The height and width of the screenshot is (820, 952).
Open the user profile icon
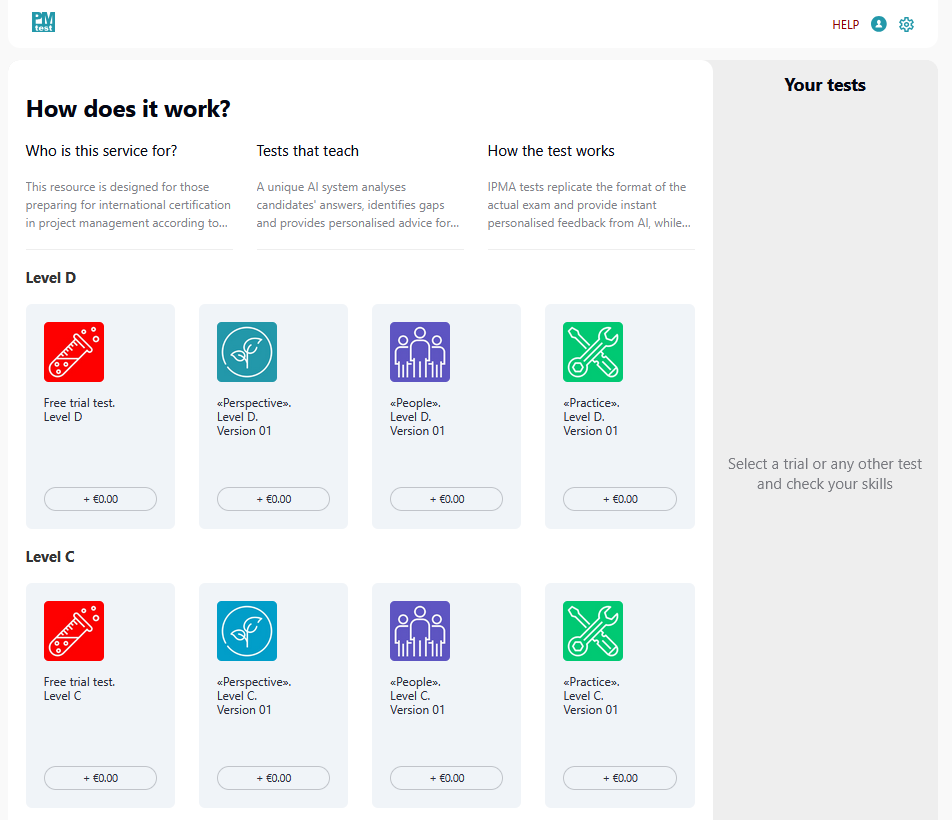tap(878, 24)
